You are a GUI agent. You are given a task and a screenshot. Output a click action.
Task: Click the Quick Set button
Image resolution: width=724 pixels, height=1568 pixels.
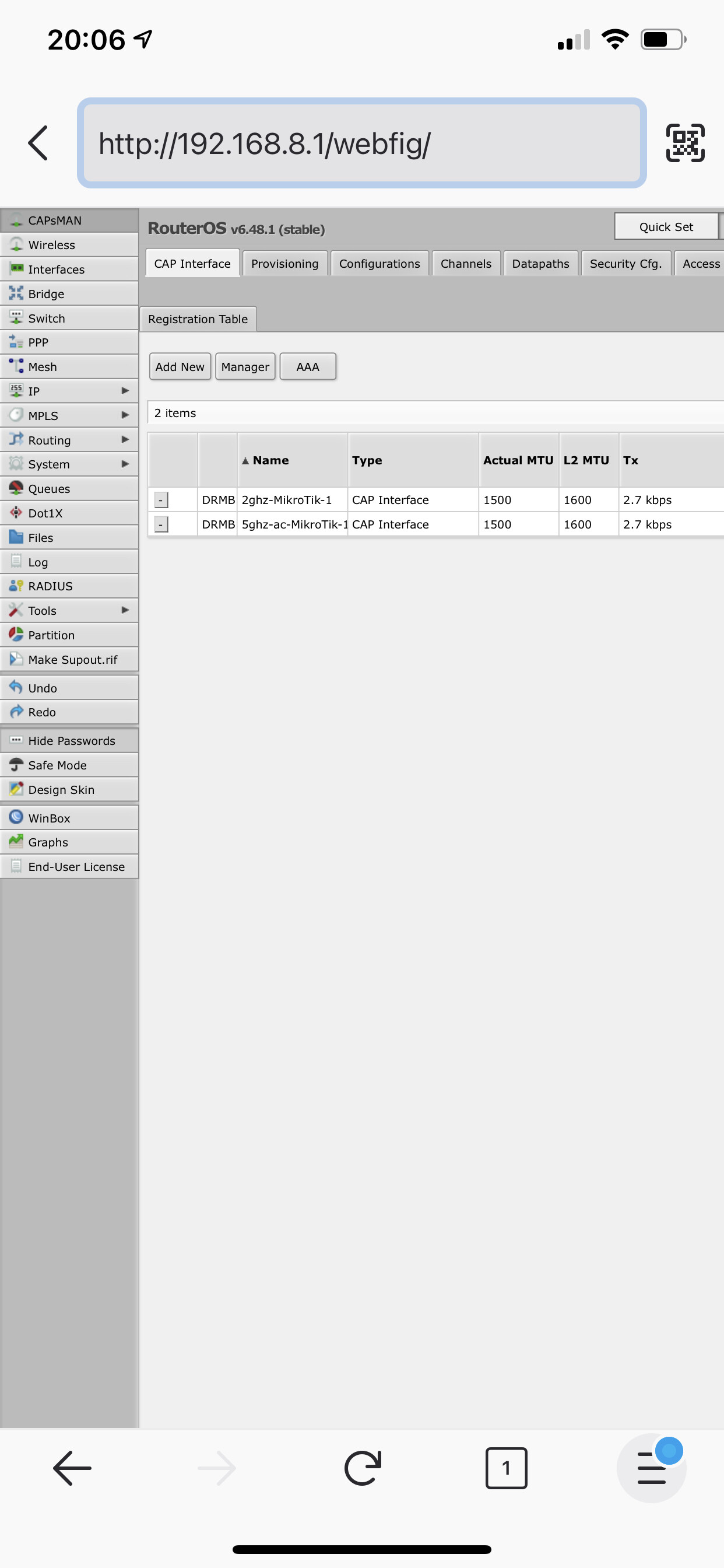point(666,226)
